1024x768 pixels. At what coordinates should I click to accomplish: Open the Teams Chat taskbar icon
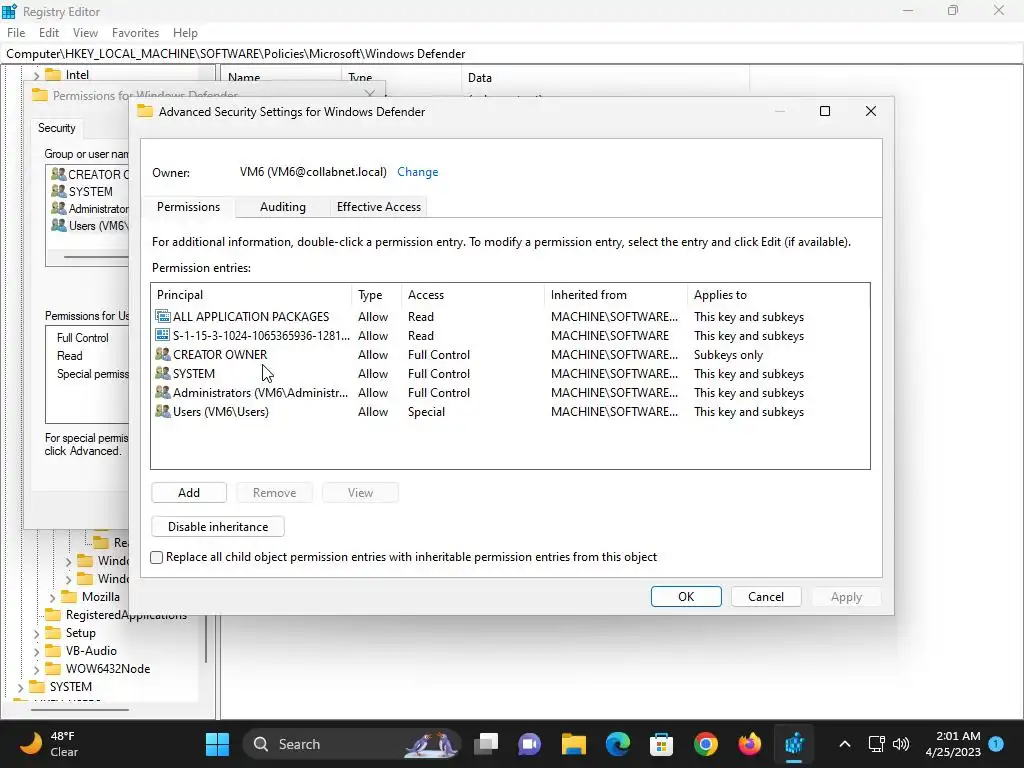[530, 744]
